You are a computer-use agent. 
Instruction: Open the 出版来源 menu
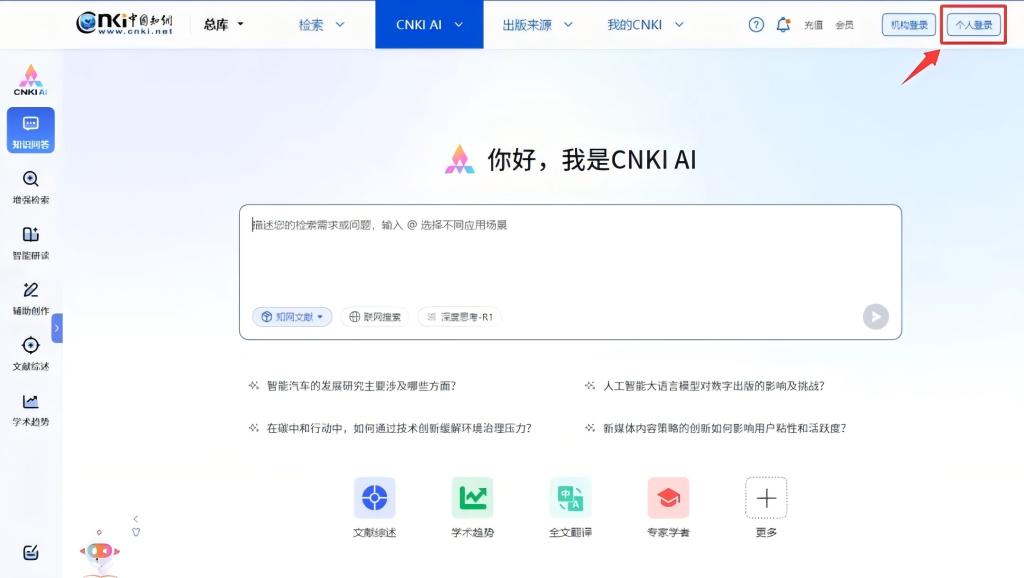tap(537, 24)
